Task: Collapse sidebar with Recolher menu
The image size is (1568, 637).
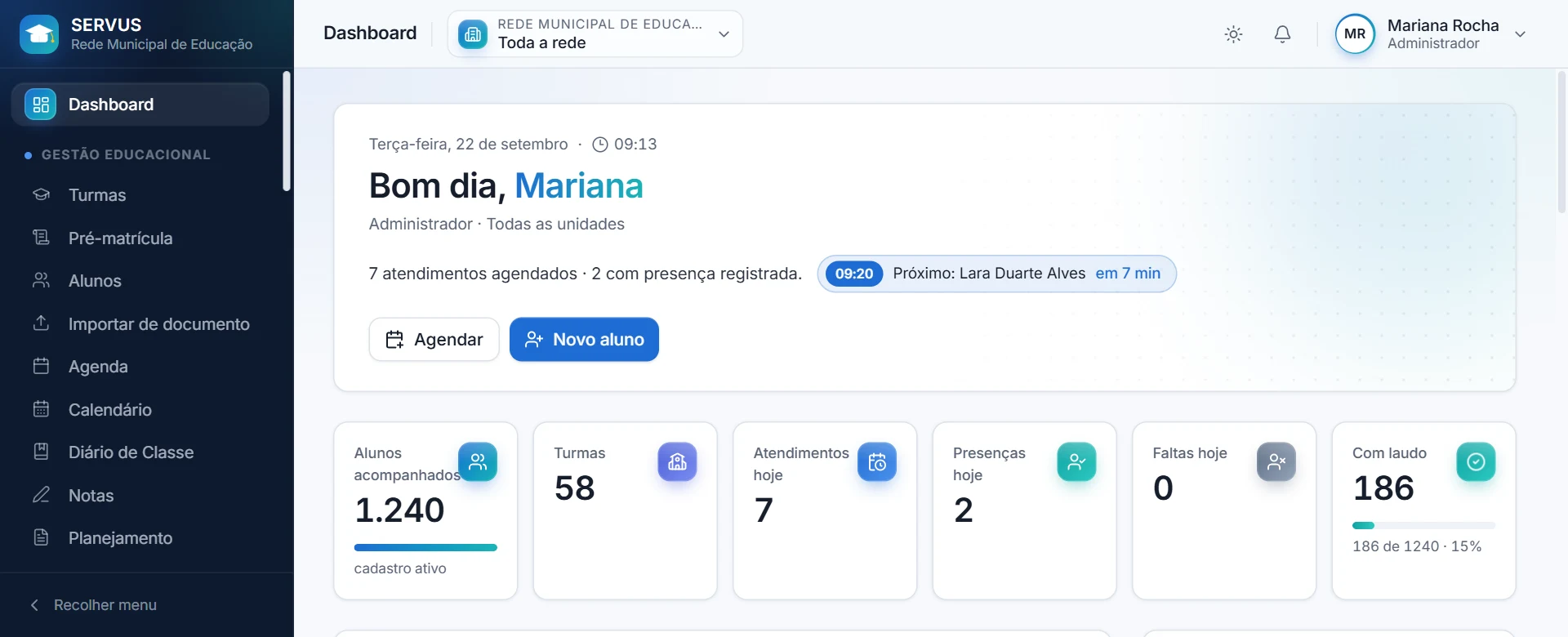Action: coord(93,605)
